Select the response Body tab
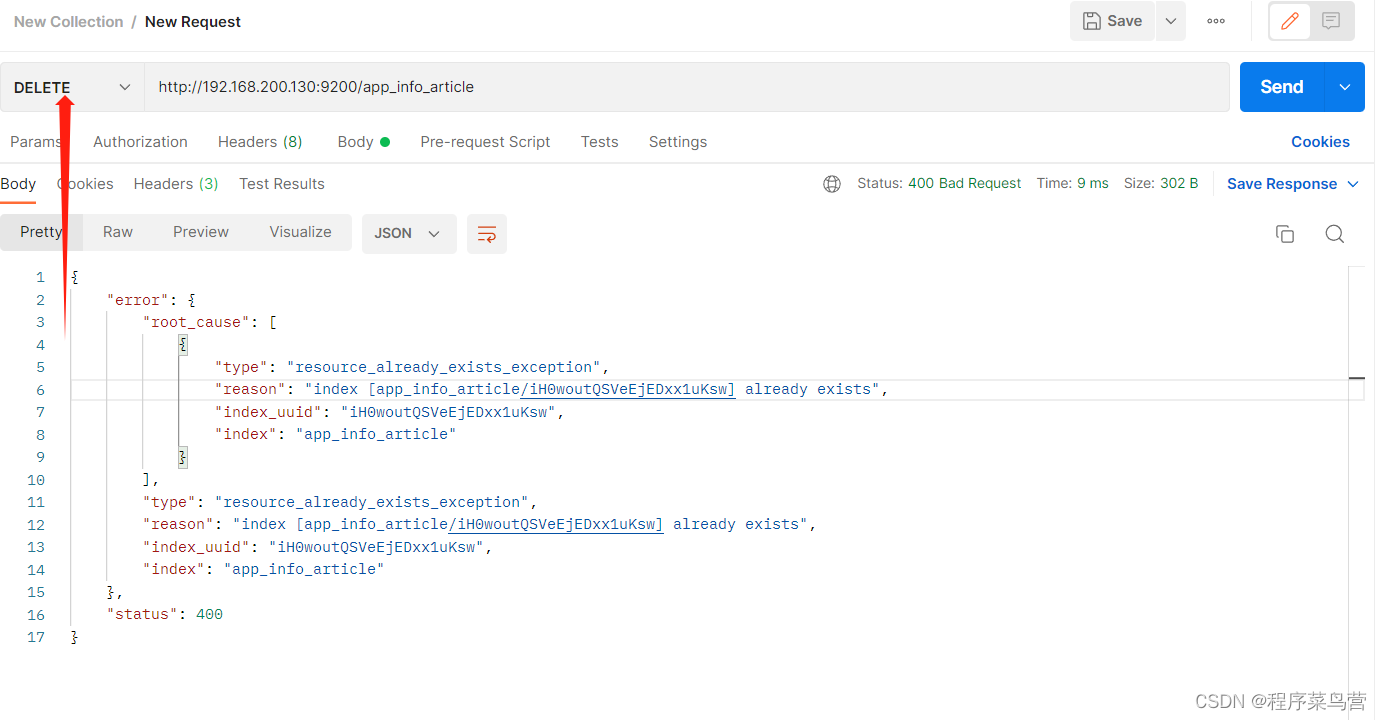Viewport: 1382px width, 720px height. tap(18, 184)
